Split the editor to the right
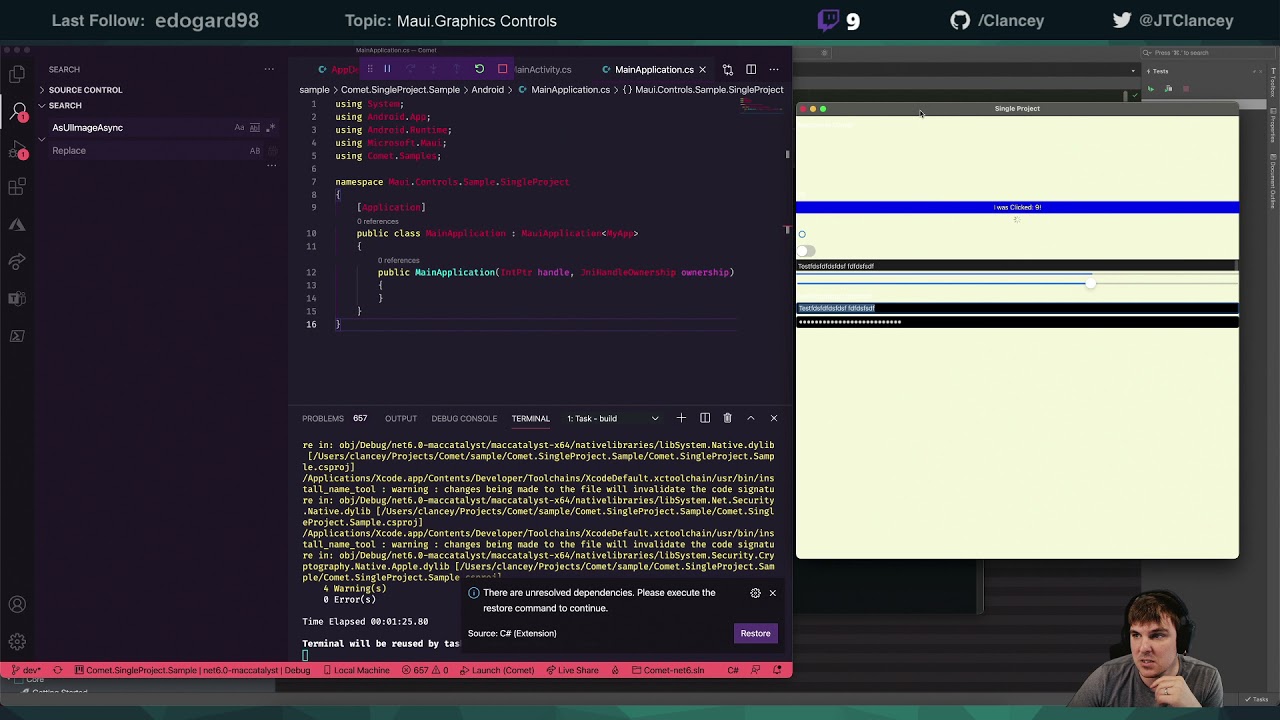1280x720 pixels. click(751, 69)
